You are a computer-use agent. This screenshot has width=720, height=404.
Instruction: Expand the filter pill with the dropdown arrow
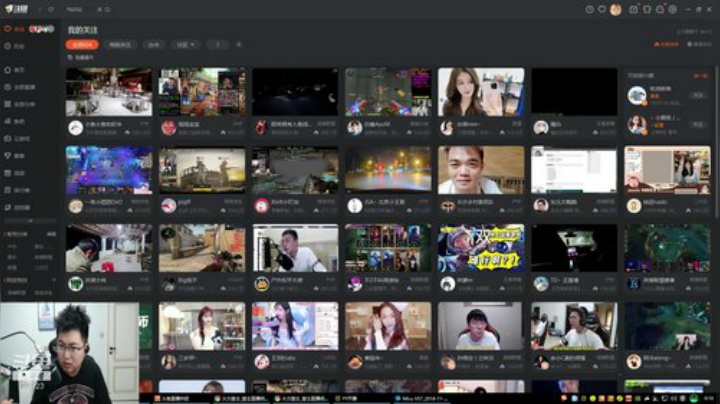click(x=186, y=45)
